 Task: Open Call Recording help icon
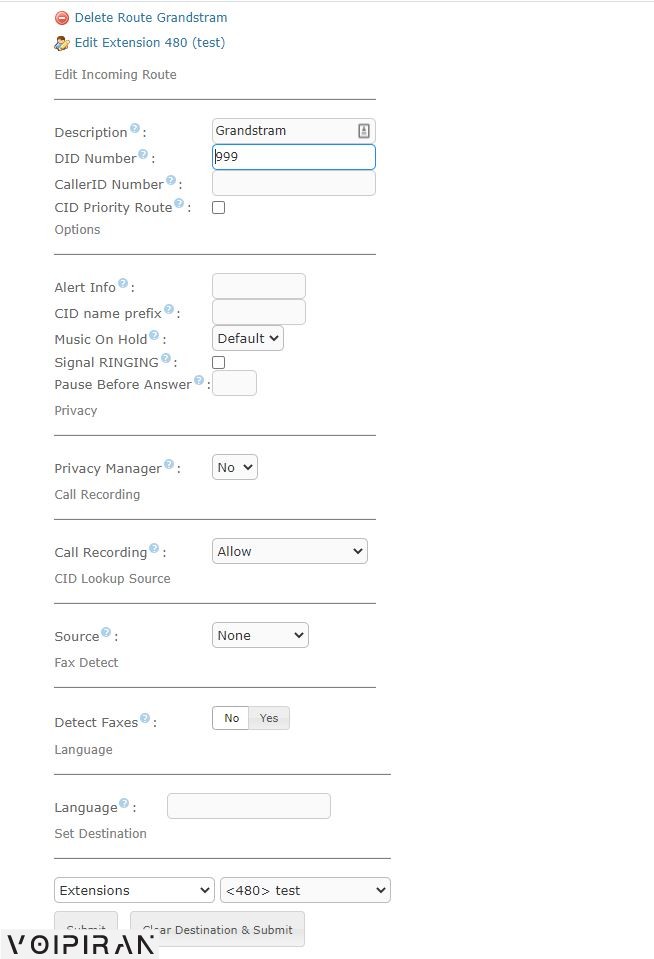154,548
